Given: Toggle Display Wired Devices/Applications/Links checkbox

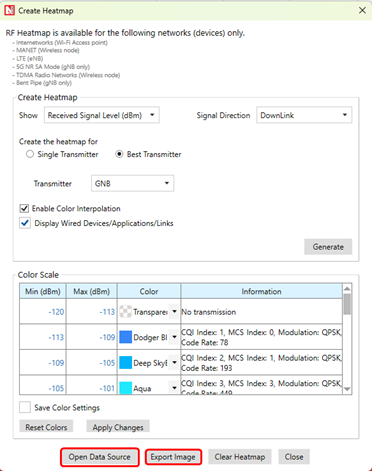Looking at the screenshot, I should point(25,223).
